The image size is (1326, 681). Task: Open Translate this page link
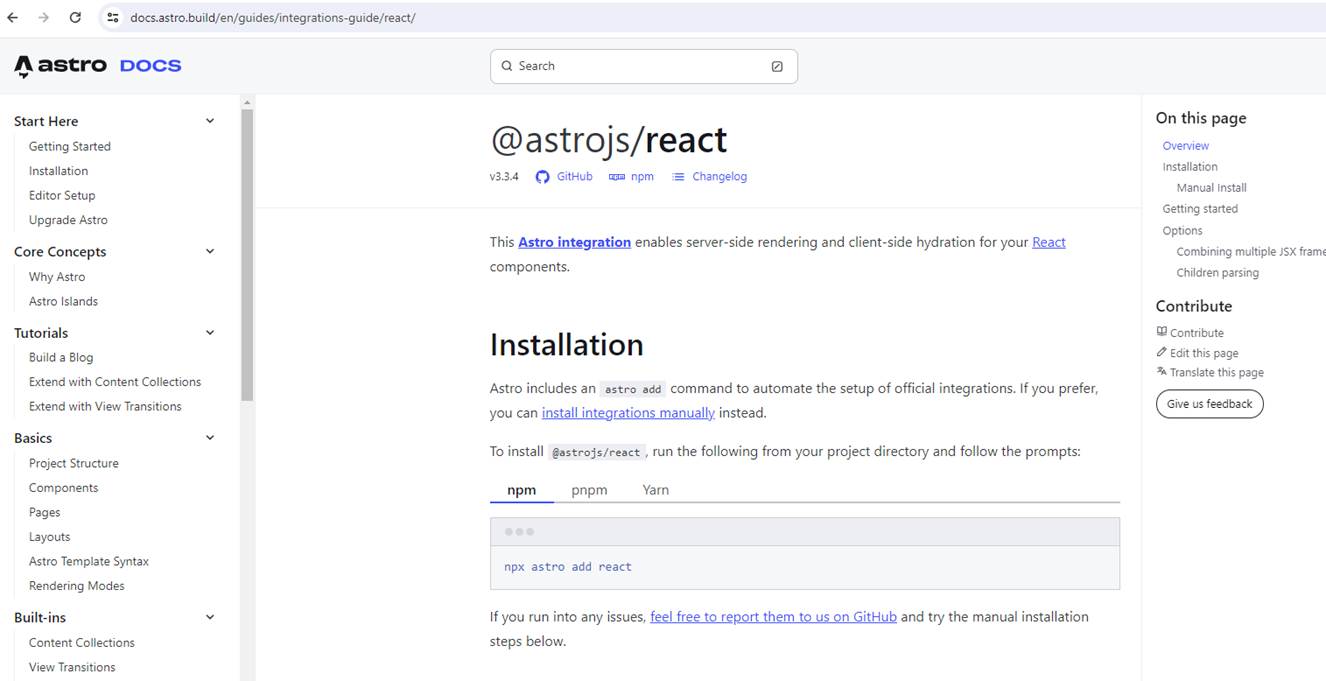1217,373
